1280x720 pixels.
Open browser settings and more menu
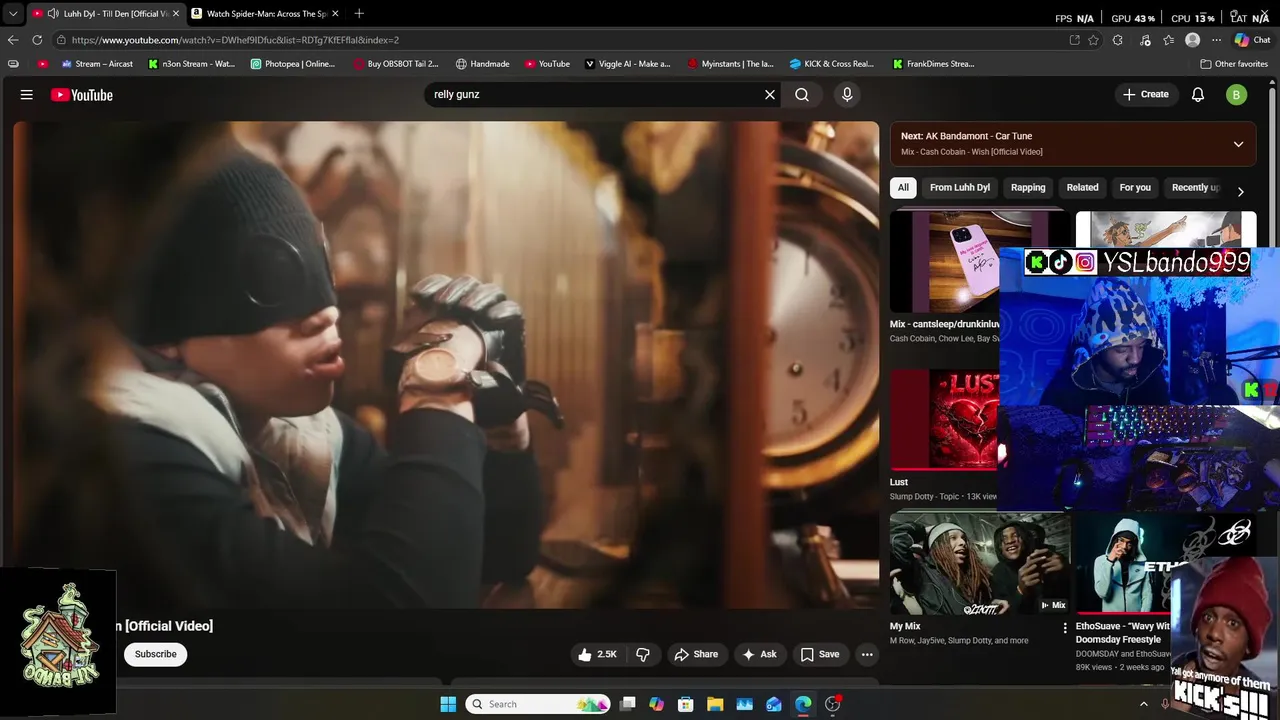point(1217,40)
